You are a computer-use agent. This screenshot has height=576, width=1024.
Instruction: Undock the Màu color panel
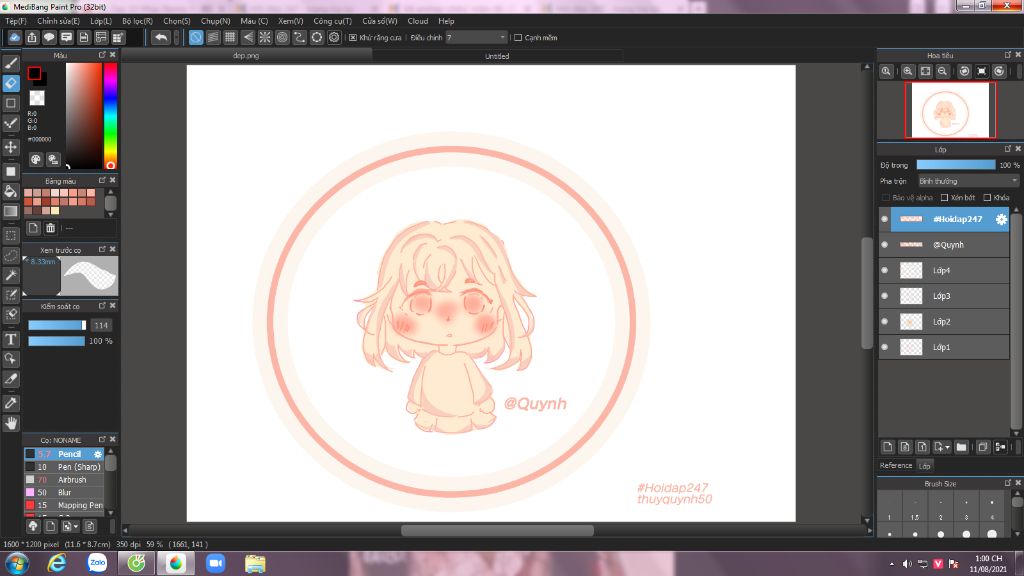[x=102, y=55]
